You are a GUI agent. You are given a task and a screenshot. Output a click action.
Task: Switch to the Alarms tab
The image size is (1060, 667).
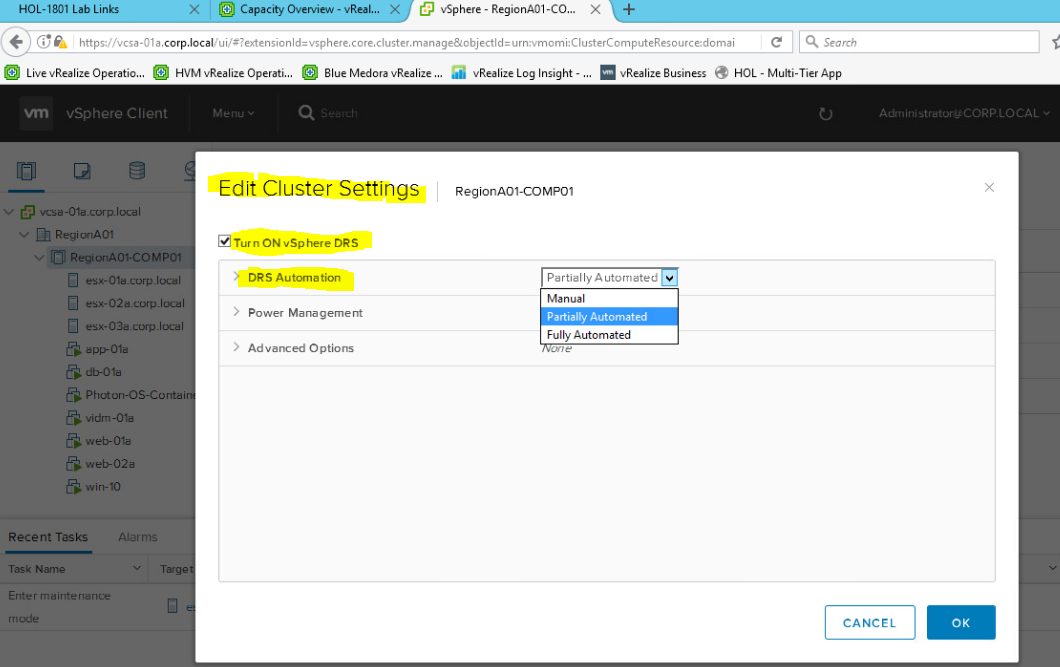pyautogui.click(x=138, y=537)
